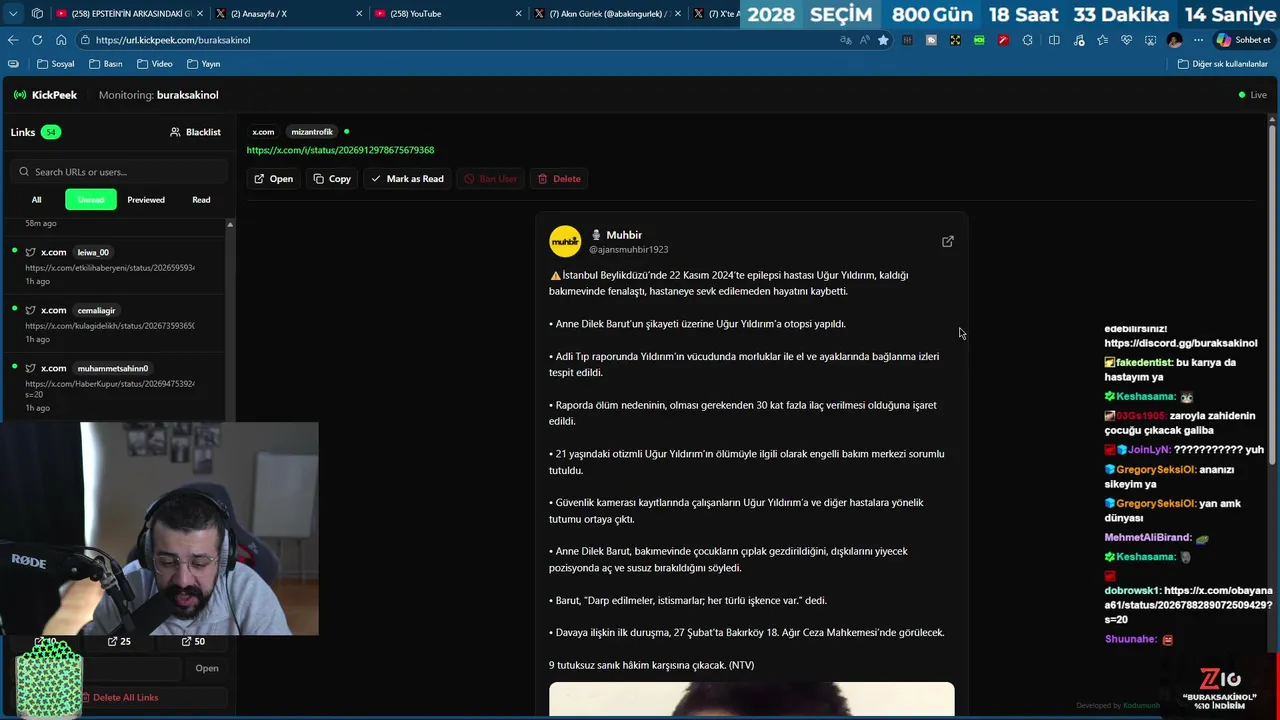The height and width of the screenshot is (720, 1280).
Task: Click the Twitter bird icon beside cemaliagir
Action: pos(30,310)
